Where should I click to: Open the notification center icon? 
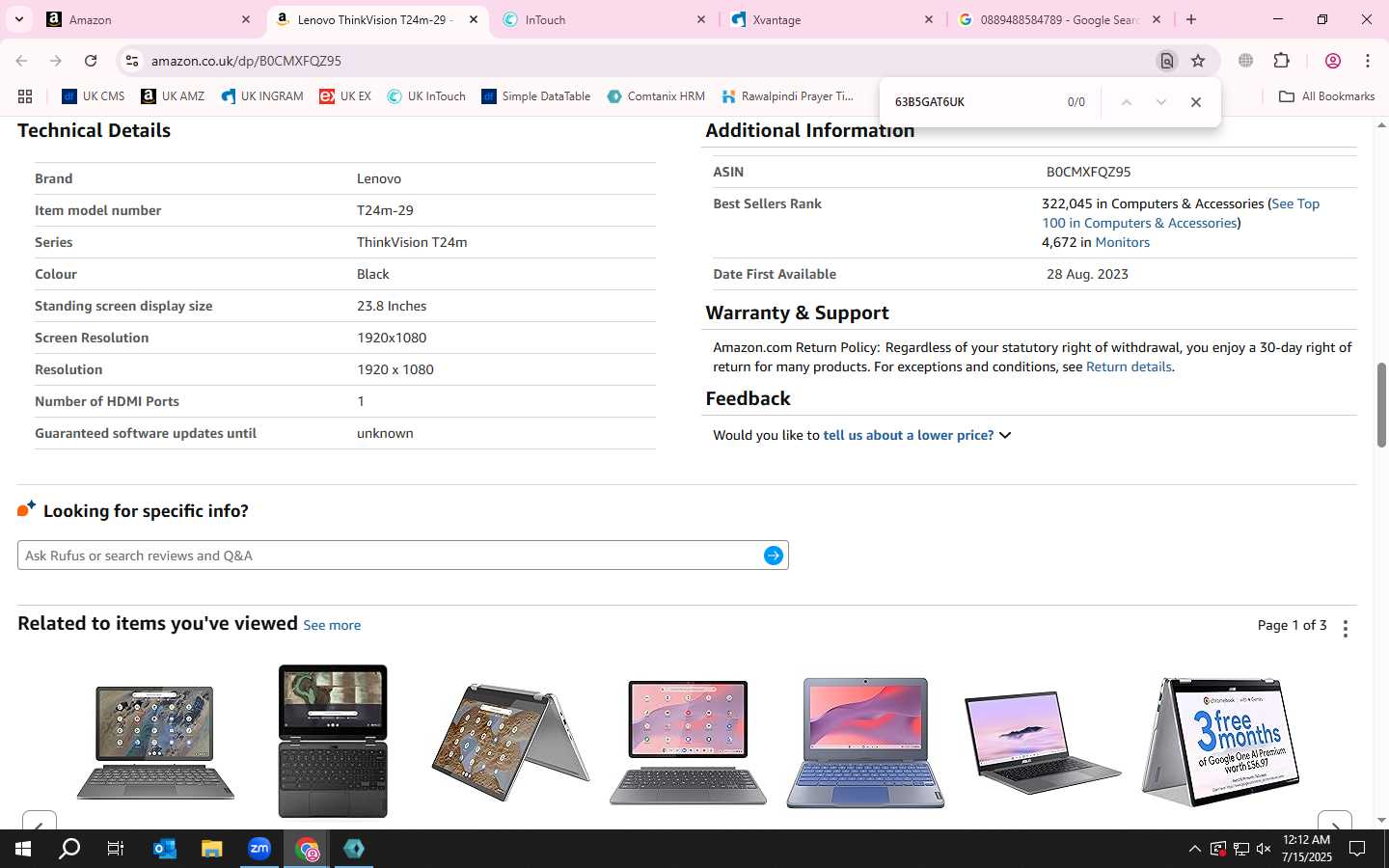1357,849
